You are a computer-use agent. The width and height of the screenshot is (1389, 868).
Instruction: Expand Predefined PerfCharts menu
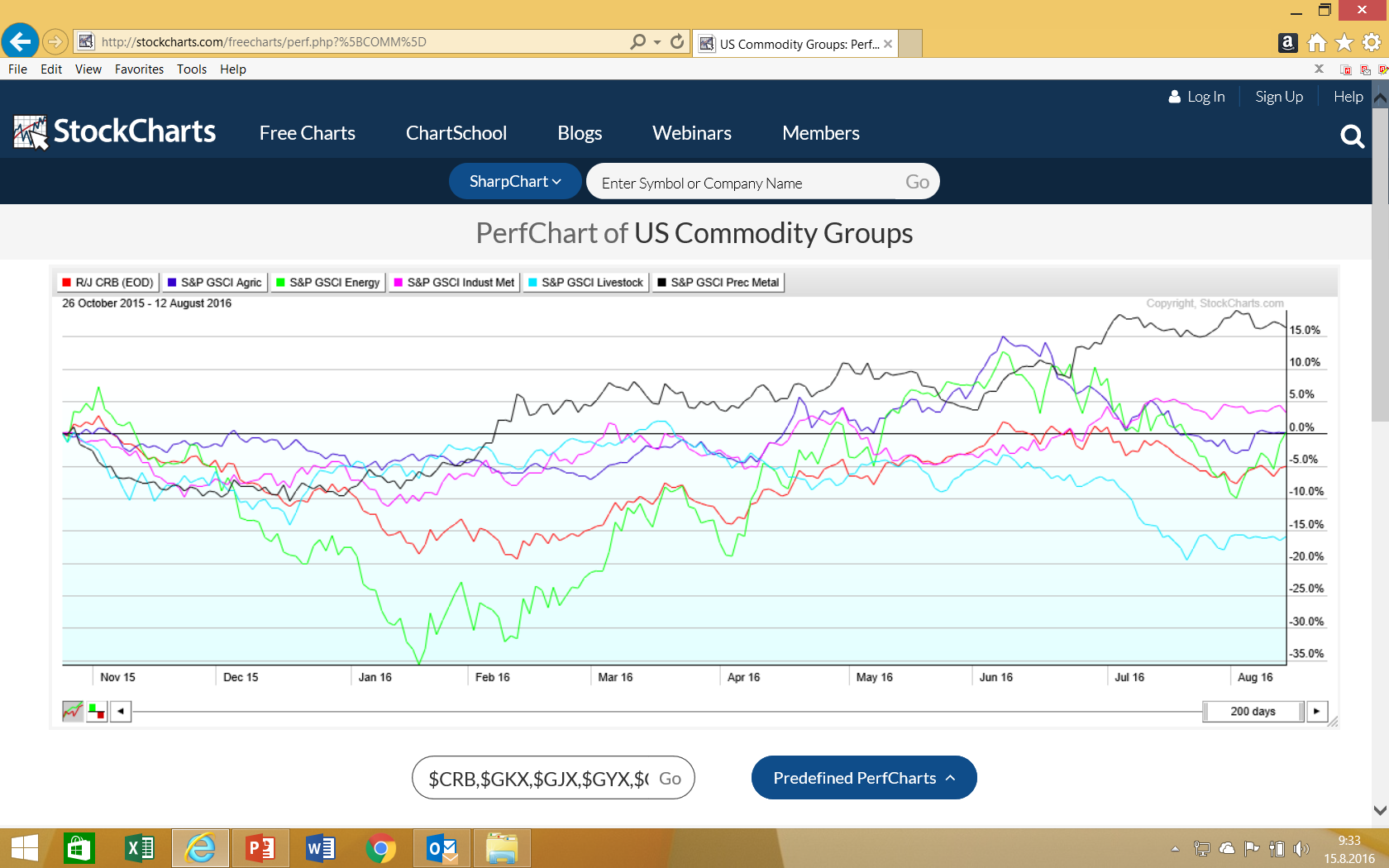coord(864,778)
